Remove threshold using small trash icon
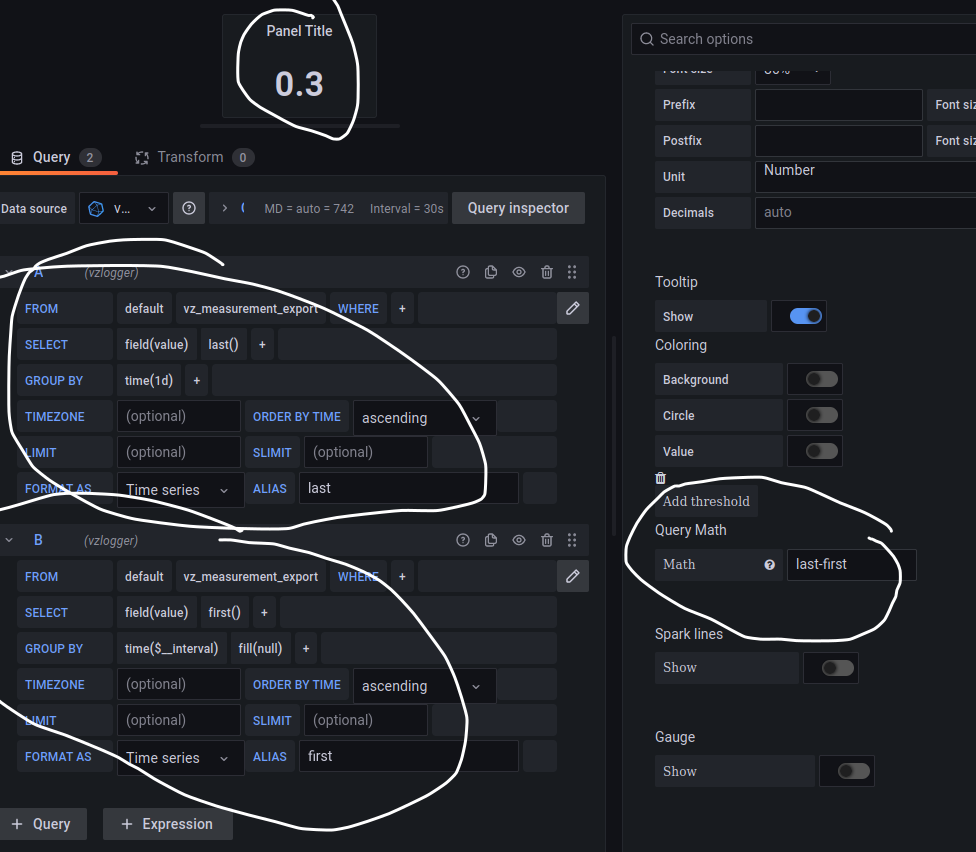Image resolution: width=976 pixels, height=852 pixels. click(660, 478)
